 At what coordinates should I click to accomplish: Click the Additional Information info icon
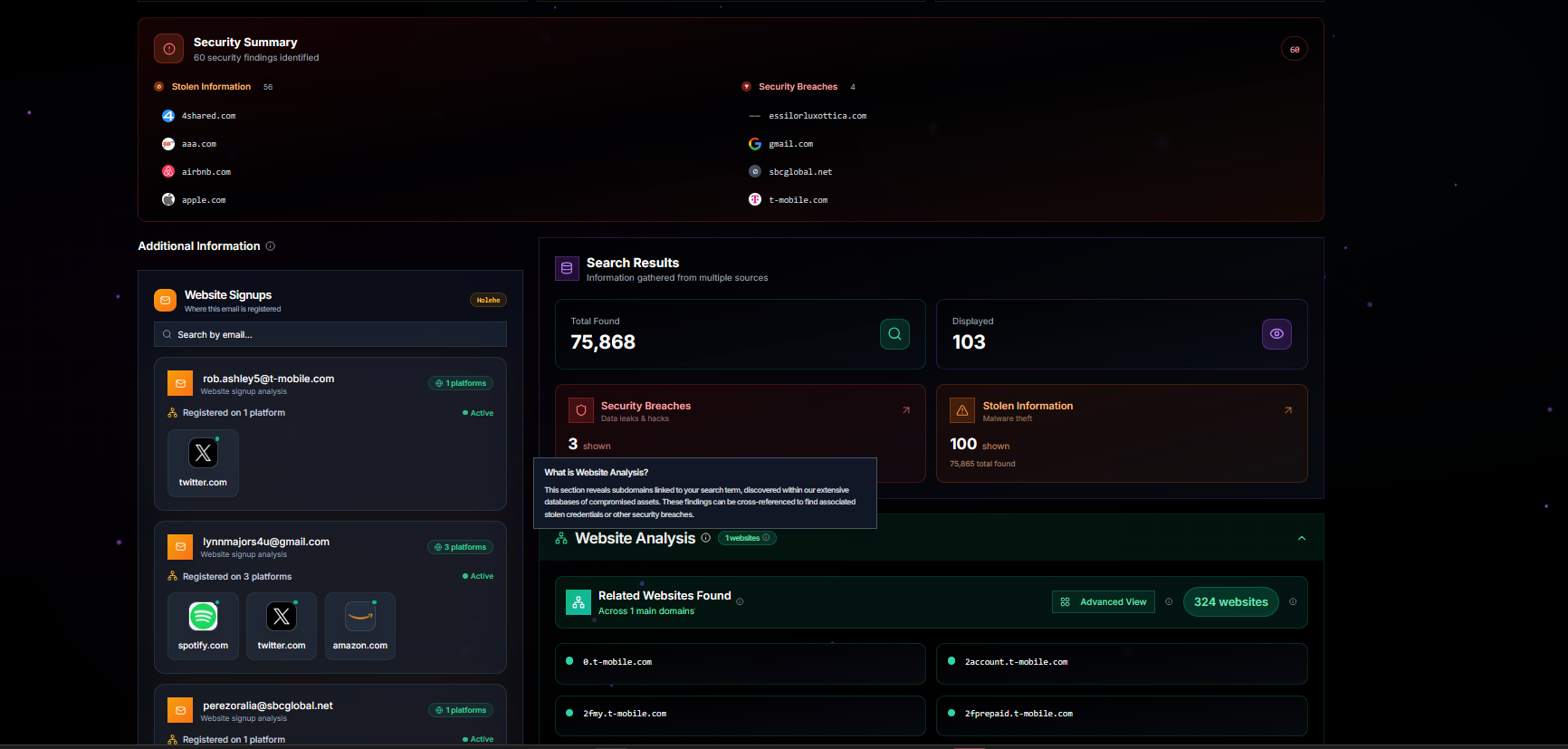271,246
